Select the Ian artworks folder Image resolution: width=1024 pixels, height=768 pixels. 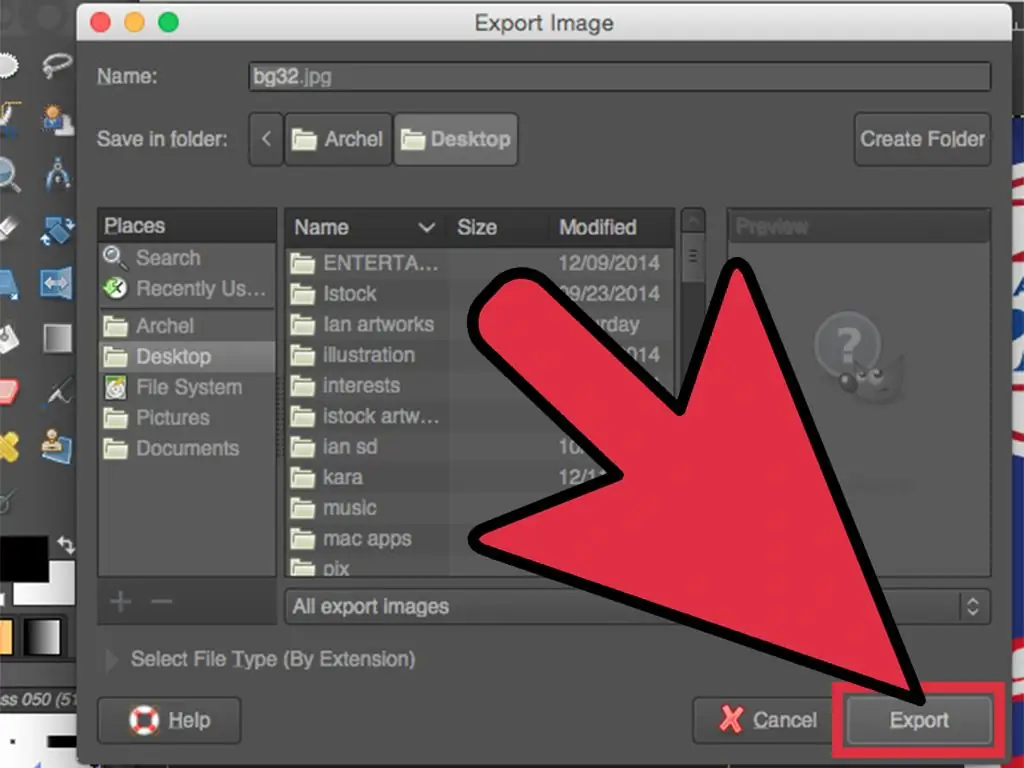coord(479,325)
